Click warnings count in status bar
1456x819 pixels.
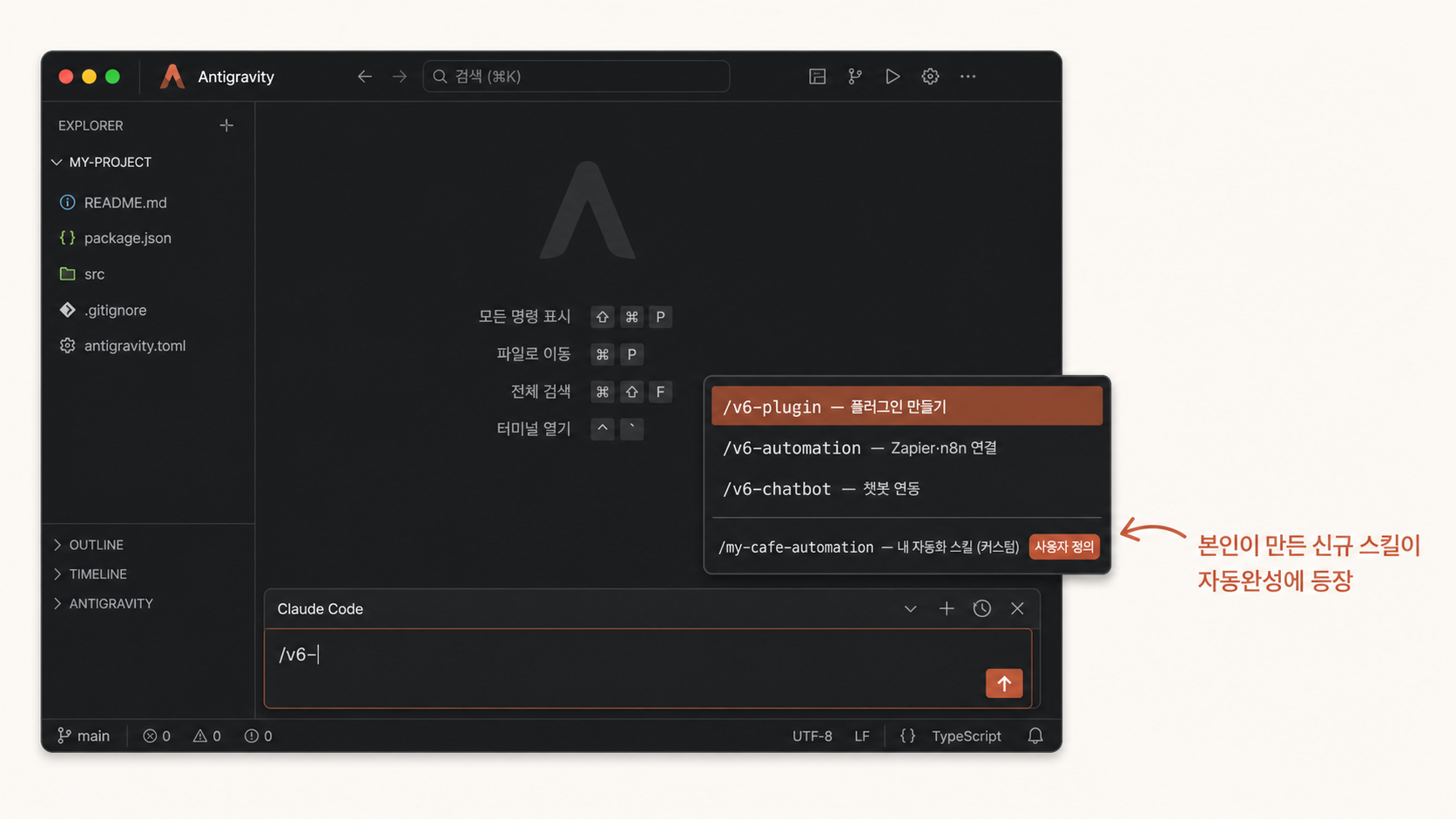207,736
